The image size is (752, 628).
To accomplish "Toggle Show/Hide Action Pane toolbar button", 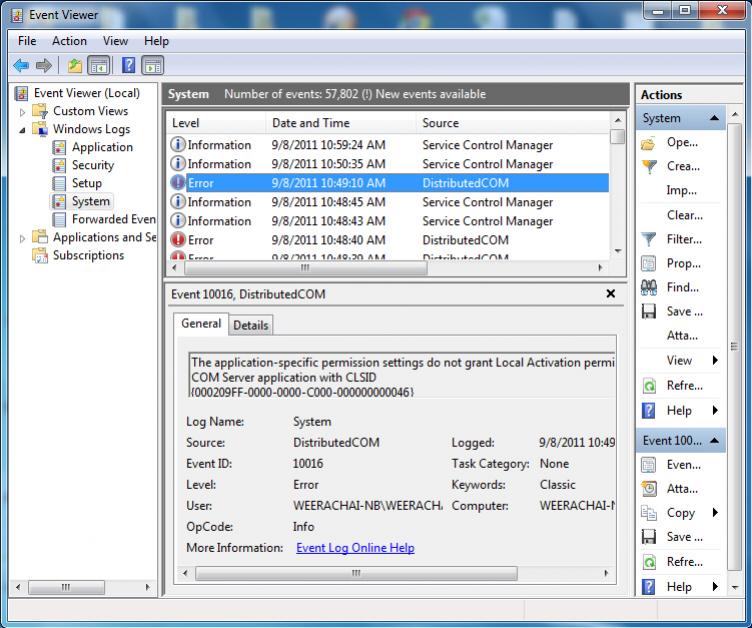I will point(152,66).
